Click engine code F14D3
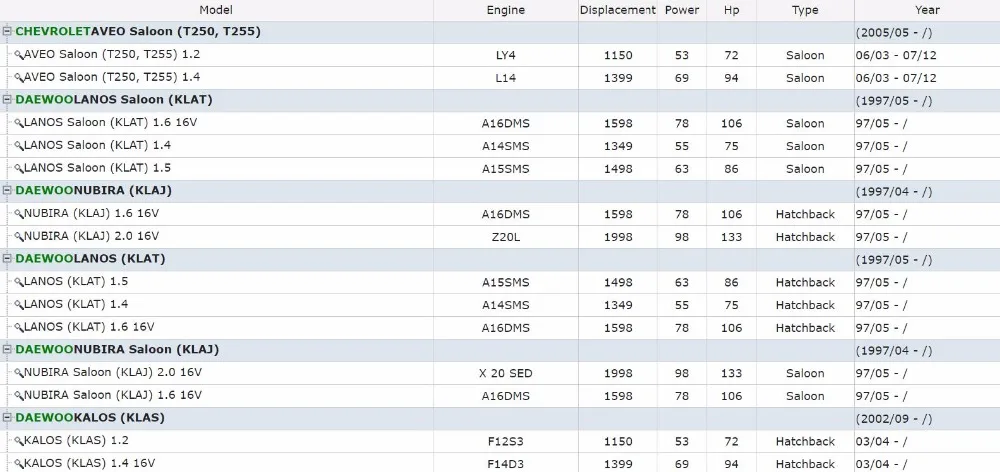 point(506,464)
